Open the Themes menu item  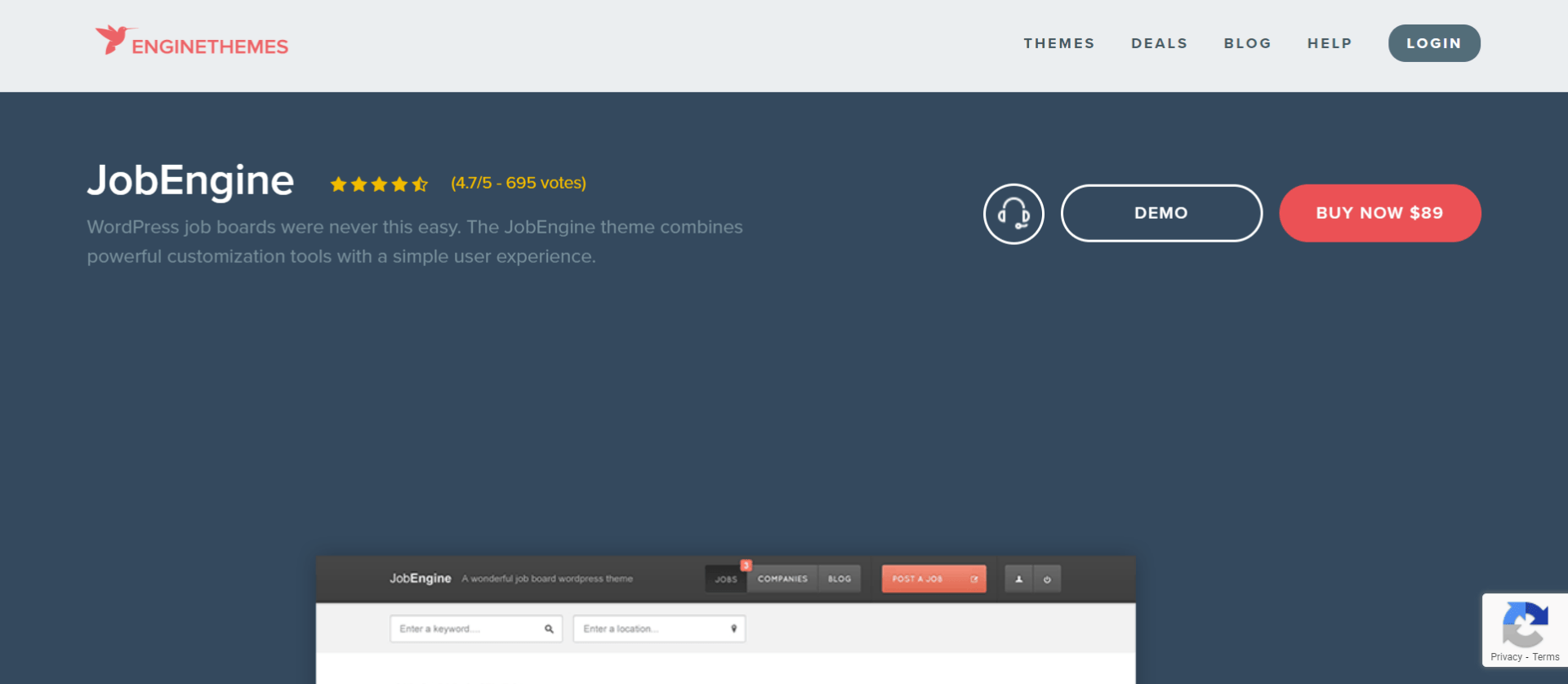(1059, 43)
